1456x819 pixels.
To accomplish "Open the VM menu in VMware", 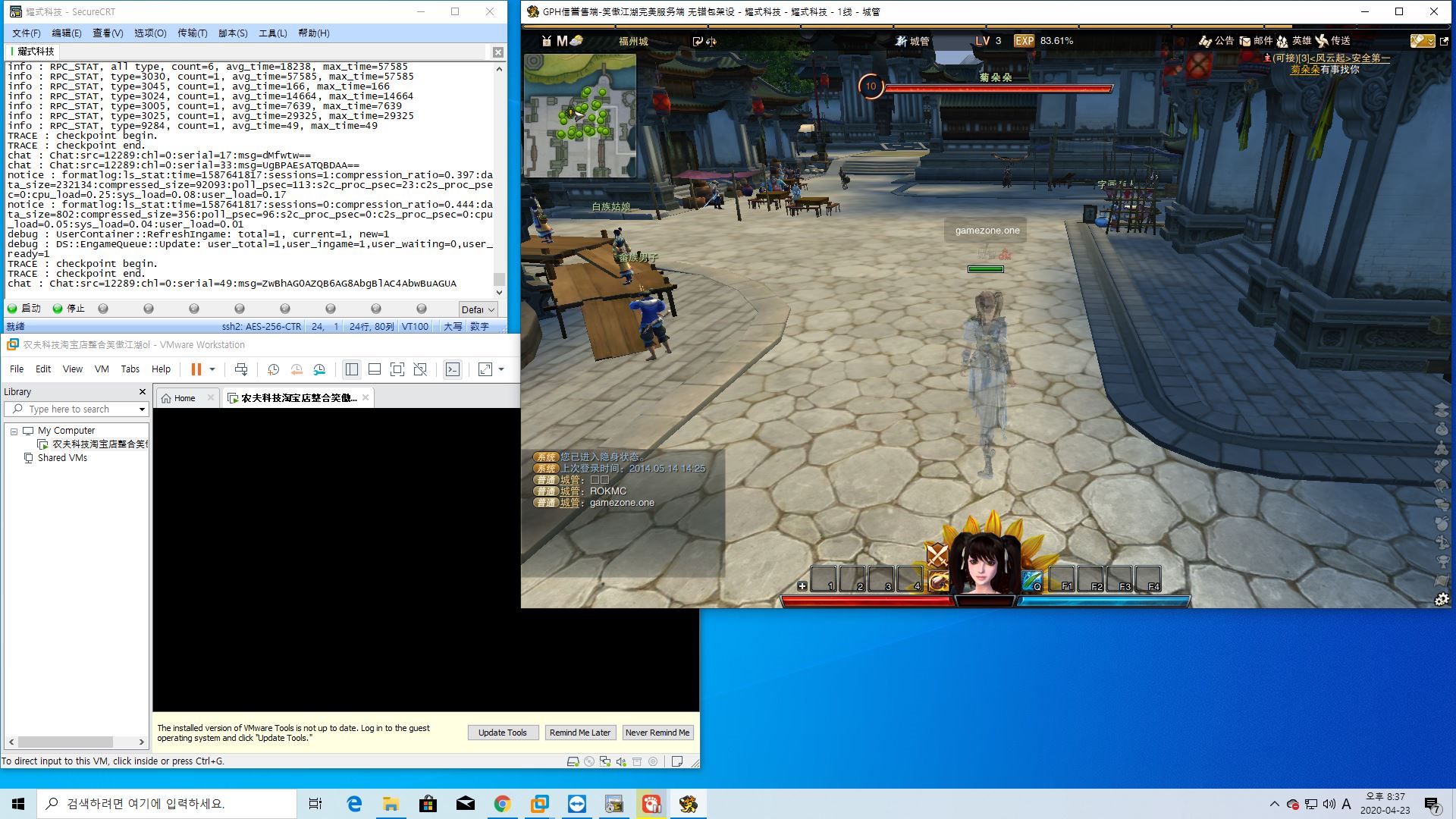I will [x=102, y=369].
